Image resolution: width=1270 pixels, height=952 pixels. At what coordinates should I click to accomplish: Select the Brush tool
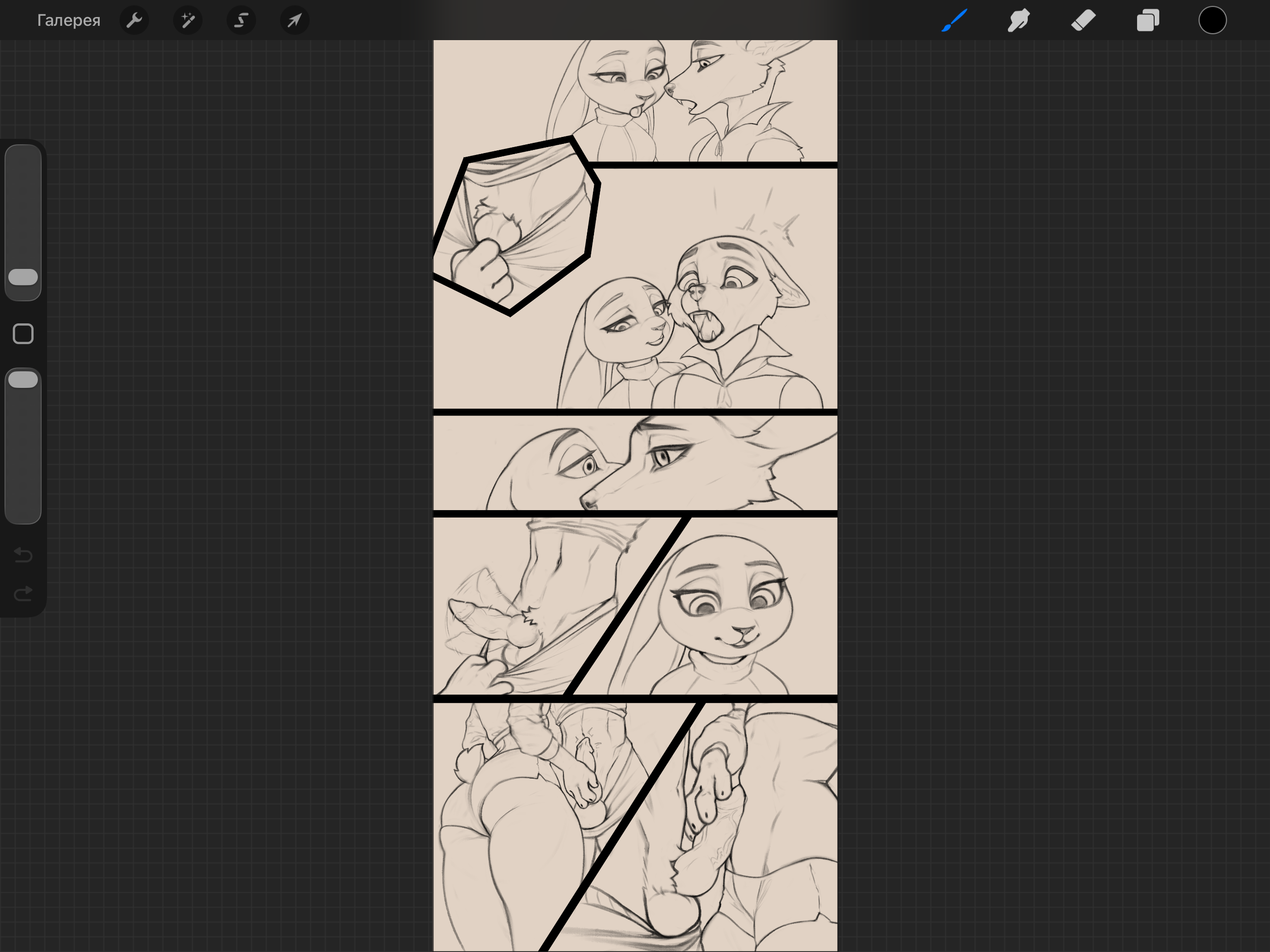[x=954, y=21]
